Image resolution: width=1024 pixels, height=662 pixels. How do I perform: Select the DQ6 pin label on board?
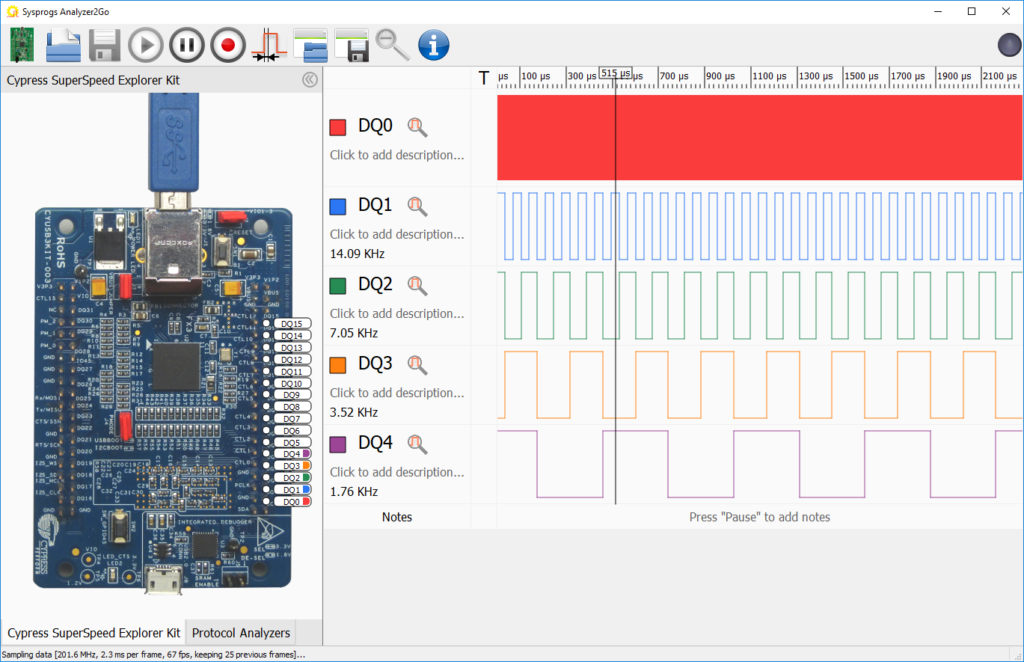tap(292, 430)
